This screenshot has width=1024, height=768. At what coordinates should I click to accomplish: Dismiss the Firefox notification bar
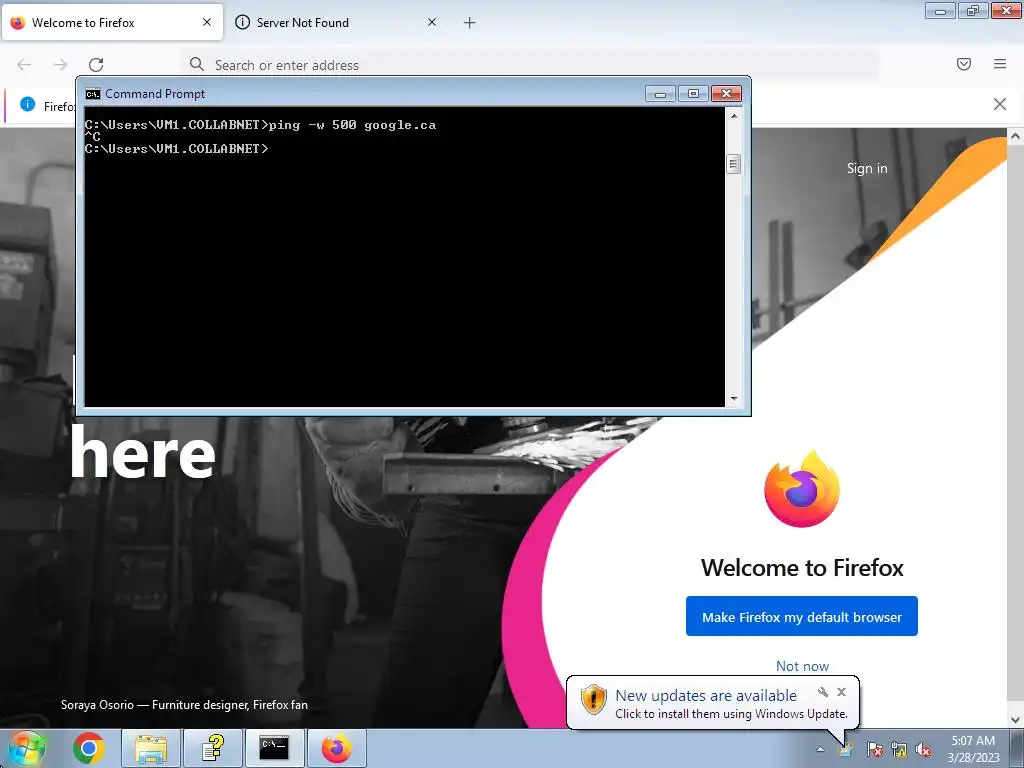click(1000, 104)
